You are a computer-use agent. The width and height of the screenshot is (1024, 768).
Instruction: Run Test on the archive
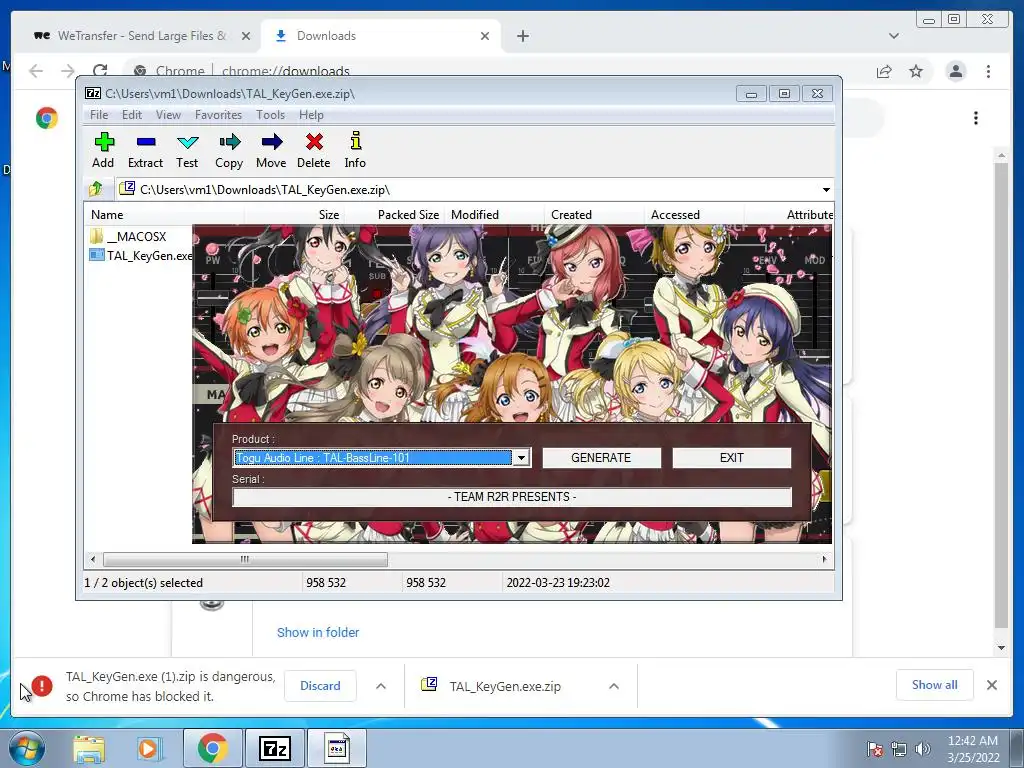click(x=187, y=150)
